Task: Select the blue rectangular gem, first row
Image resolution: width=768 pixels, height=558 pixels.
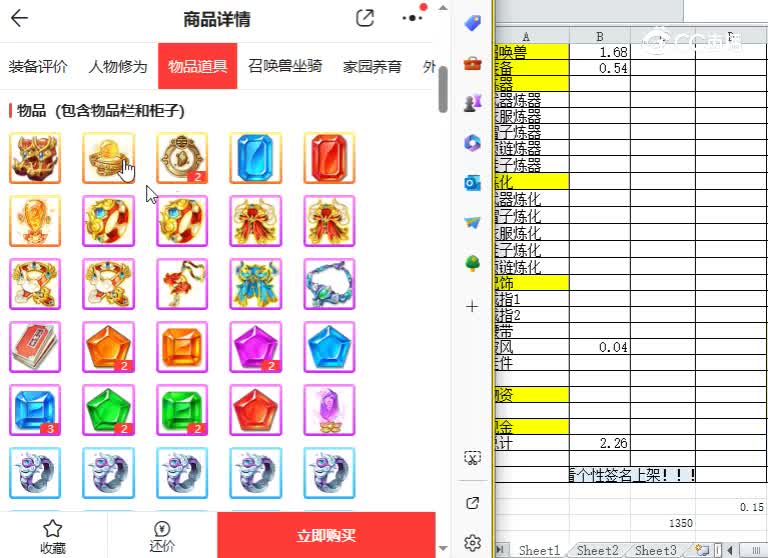Action: (256, 158)
